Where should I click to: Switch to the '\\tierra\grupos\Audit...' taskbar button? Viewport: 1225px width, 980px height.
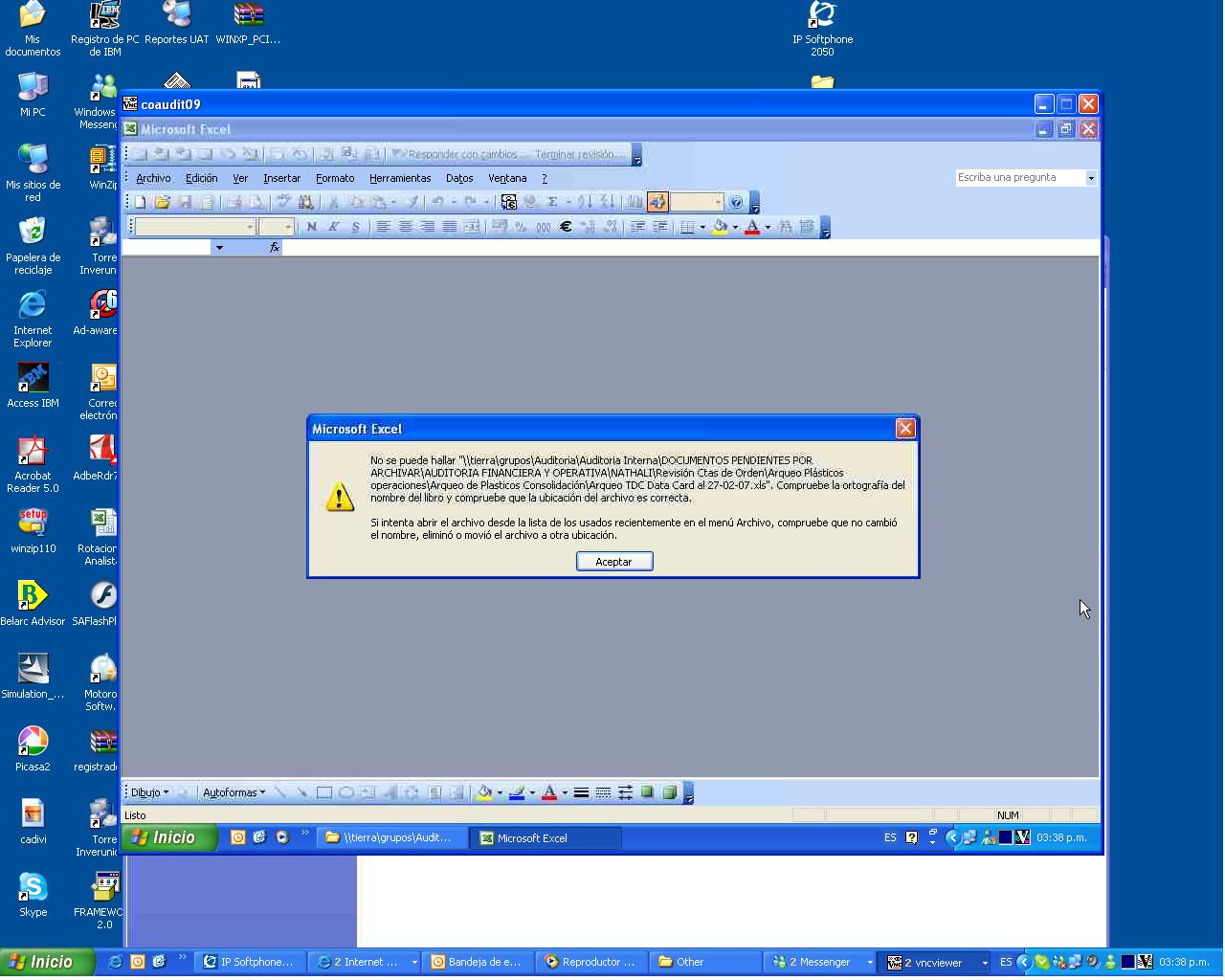tap(393, 837)
